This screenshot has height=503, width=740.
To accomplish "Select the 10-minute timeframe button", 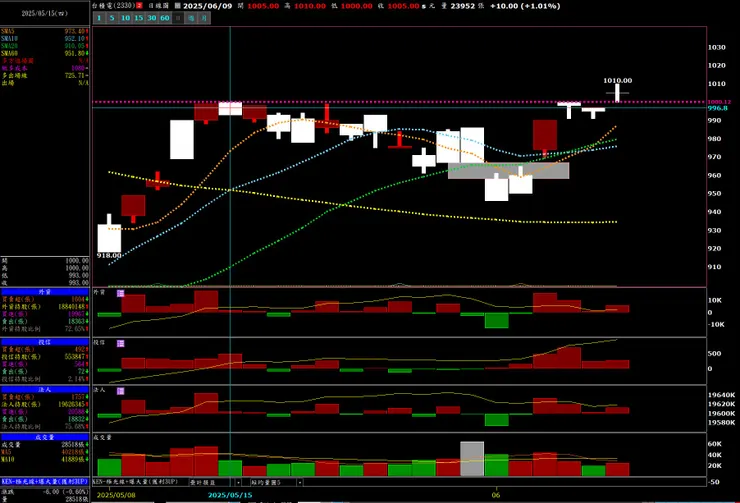I will pos(125,18).
